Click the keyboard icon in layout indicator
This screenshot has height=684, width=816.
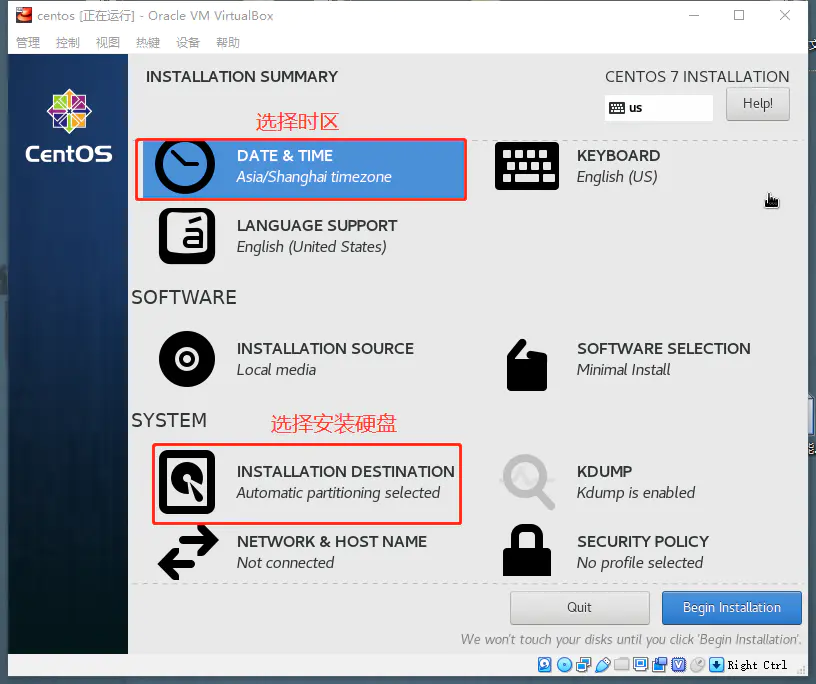point(617,108)
